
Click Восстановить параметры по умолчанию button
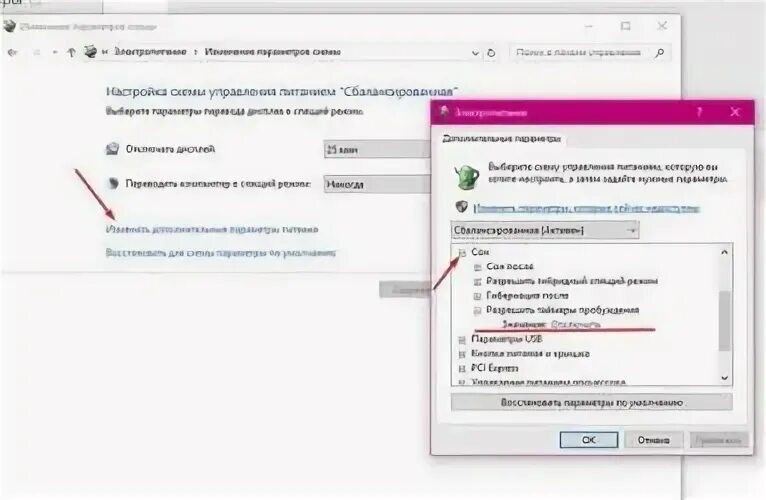(592, 402)
